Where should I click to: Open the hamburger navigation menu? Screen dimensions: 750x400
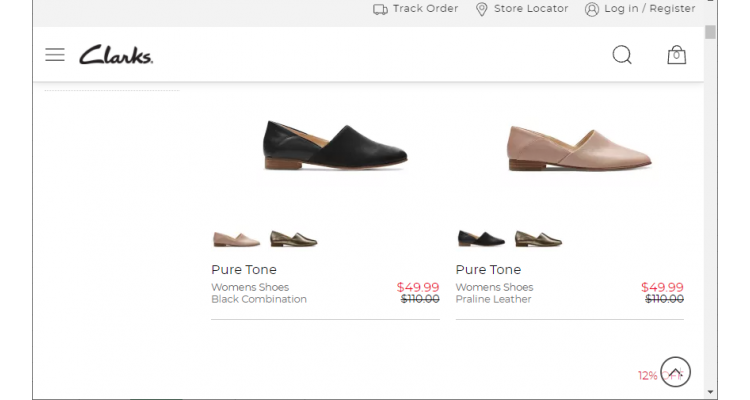tap(55, 55)
